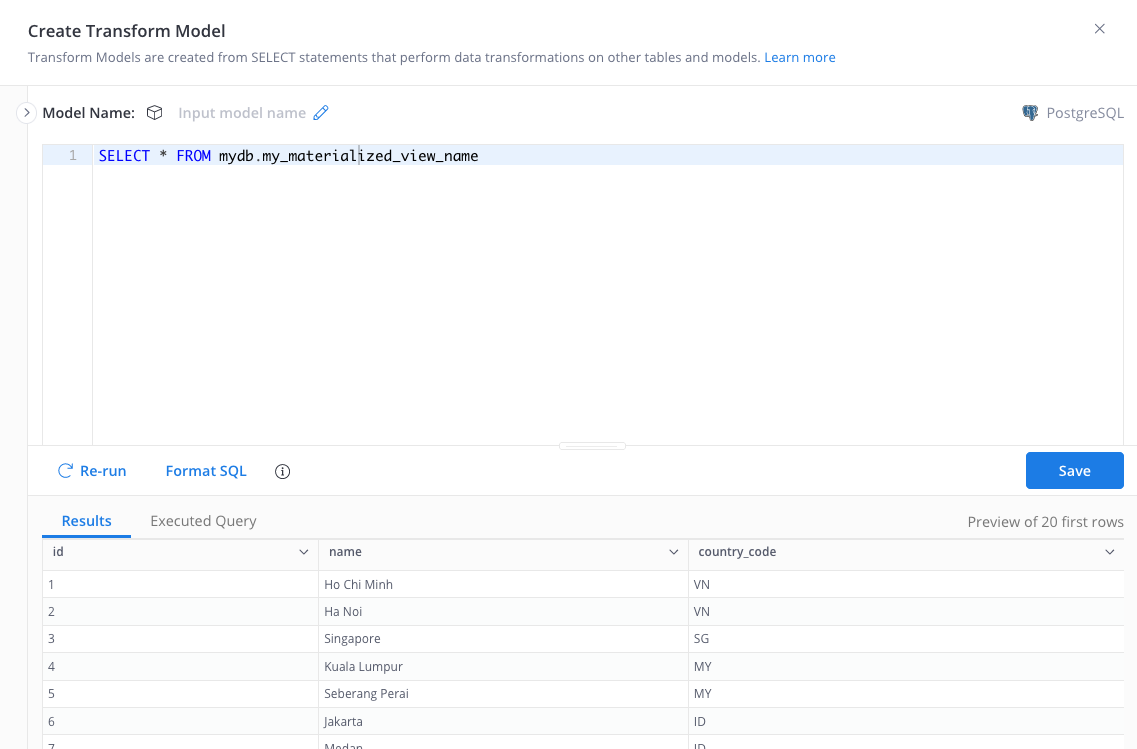Open the id column dropdown

point(304,552)
